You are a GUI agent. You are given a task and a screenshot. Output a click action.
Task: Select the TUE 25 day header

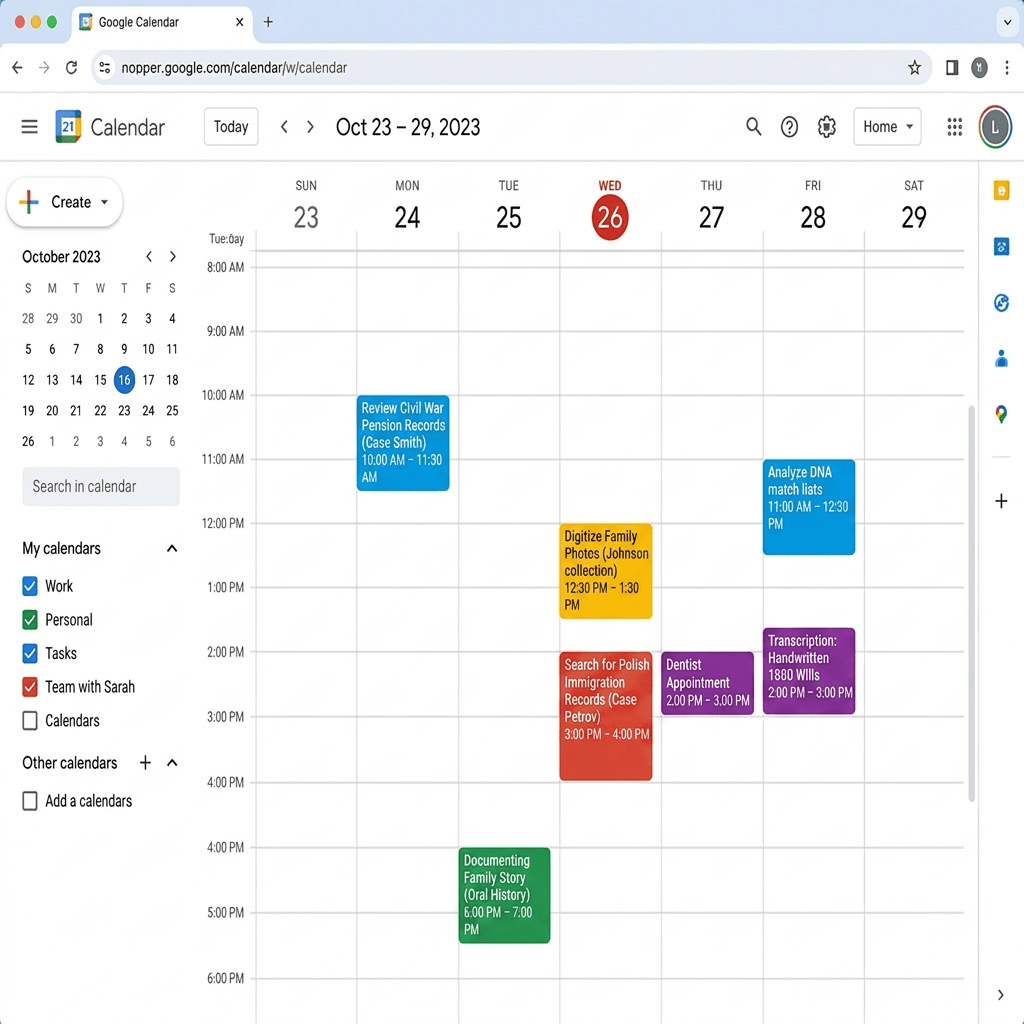tap(509, 205)
